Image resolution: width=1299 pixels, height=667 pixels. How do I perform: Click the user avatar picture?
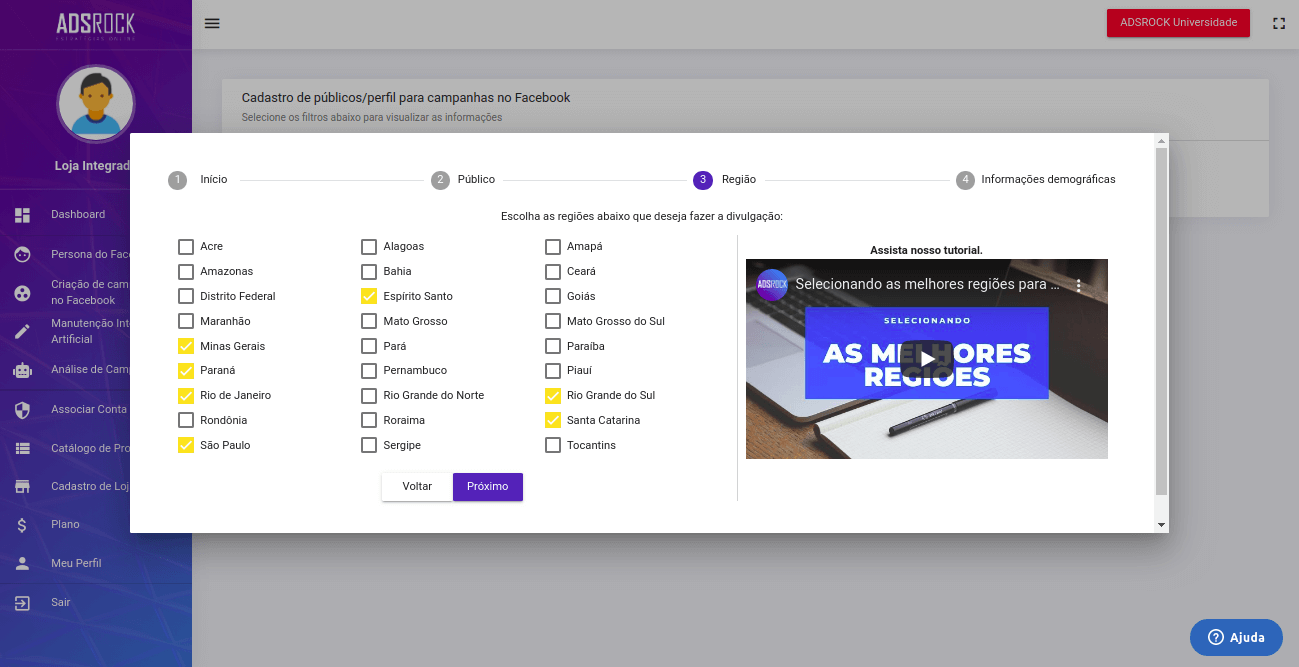click(x=96, y=104)
